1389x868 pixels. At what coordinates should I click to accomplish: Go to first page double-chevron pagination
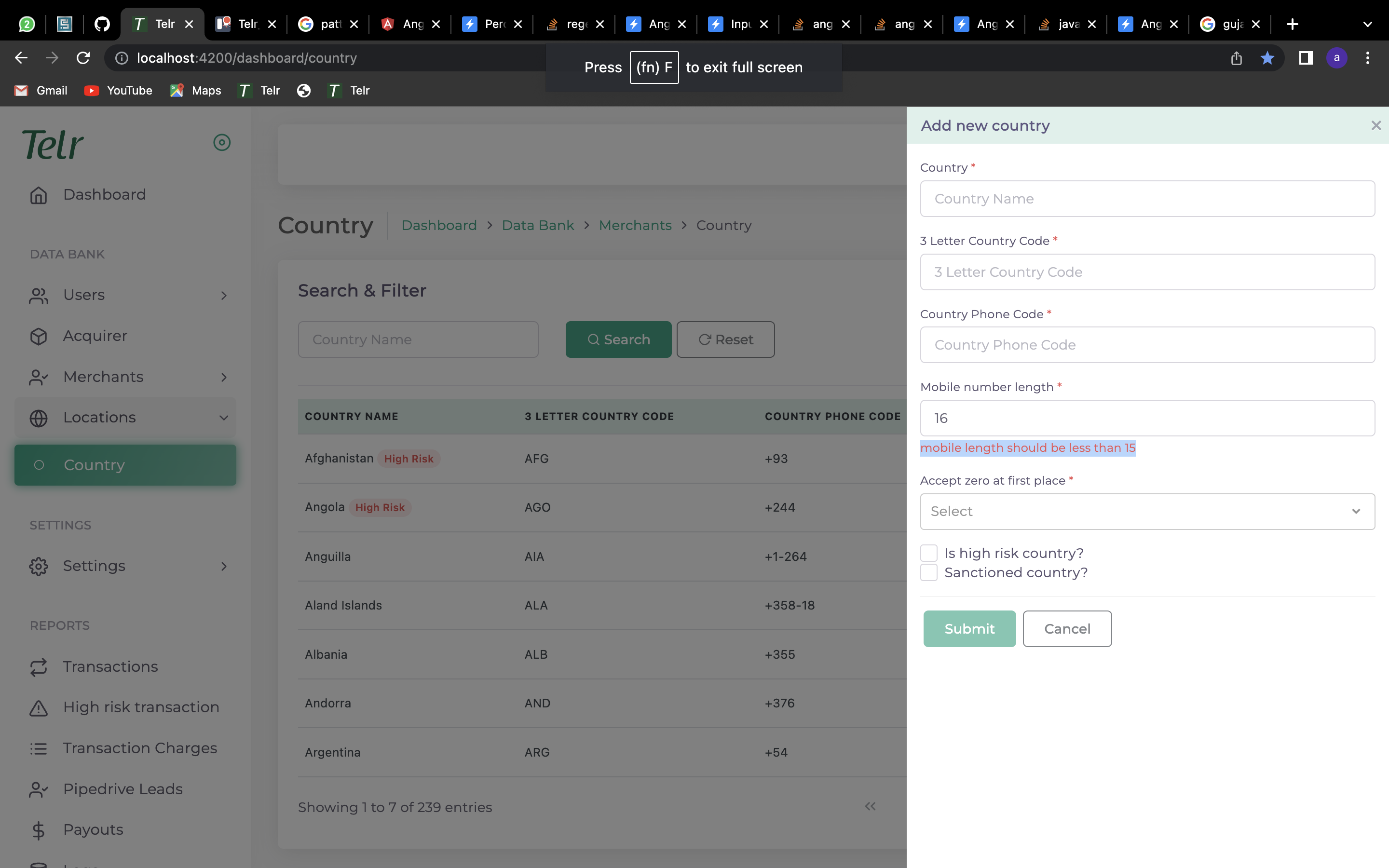(870, 806)
